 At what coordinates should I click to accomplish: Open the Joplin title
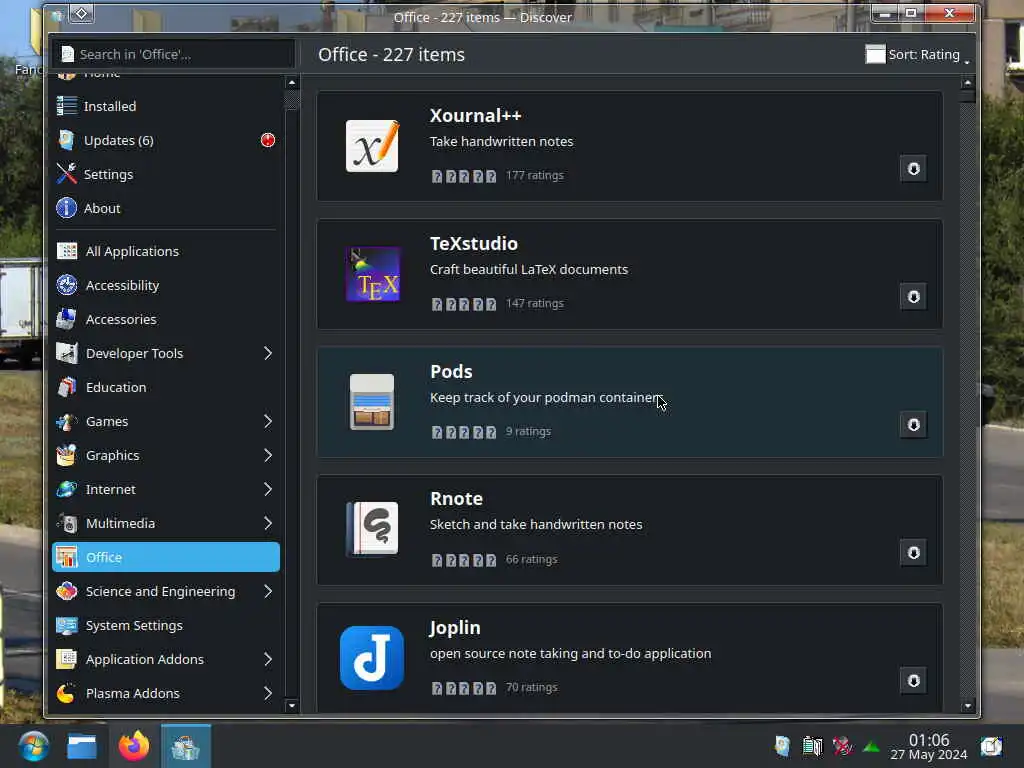(455, 628)
